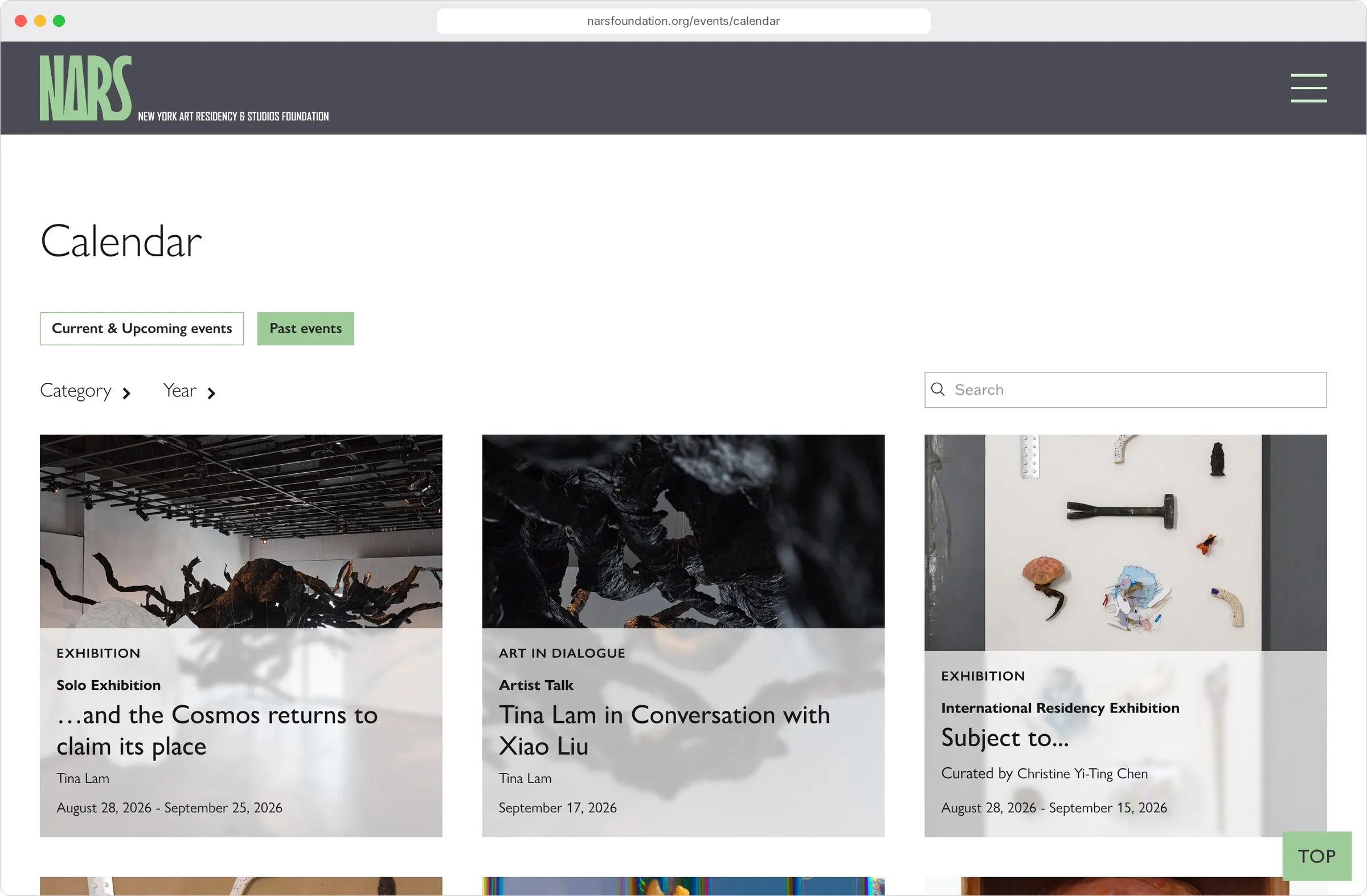Click the browser address bar

[x=683, y=21]
